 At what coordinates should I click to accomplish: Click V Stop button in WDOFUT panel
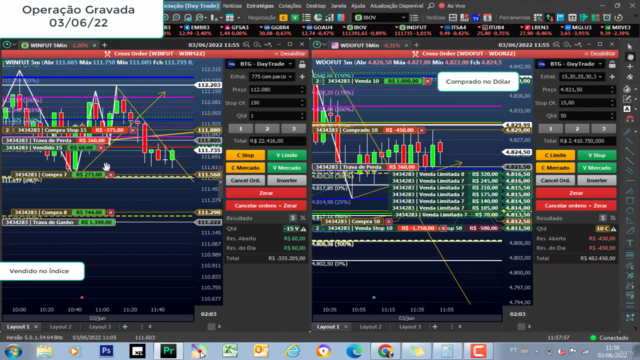tap(597, 155)
